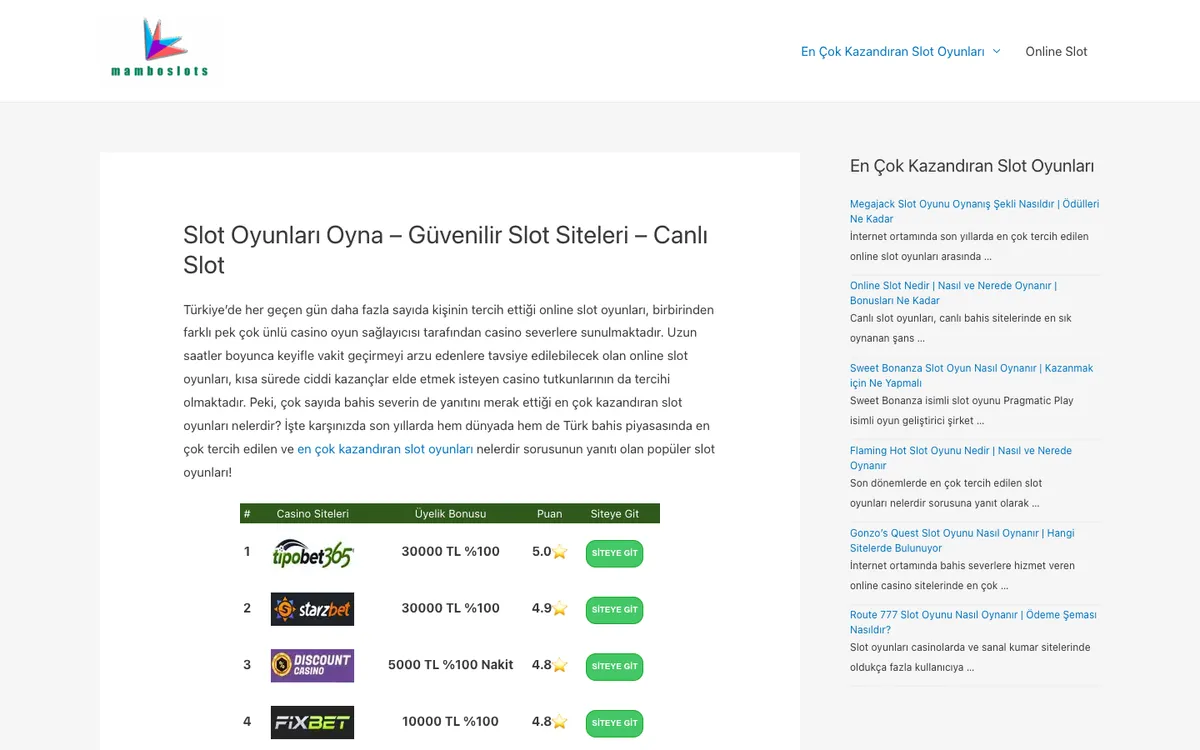The width and height of the screenshot is (1200, 750).
Task: Click the Casino Siteleri column header
Action: 312,513
